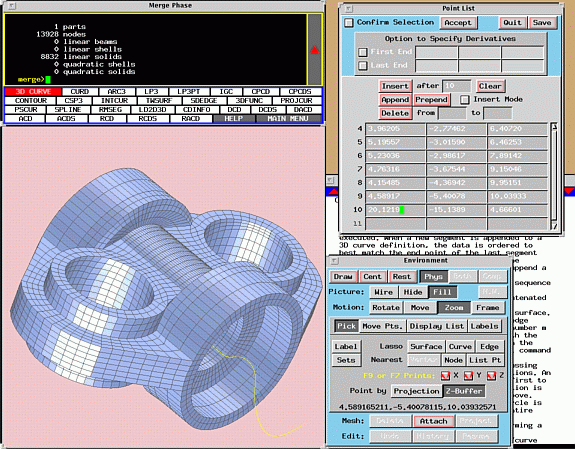
Task: Toggle the Y print checkbox
Action: tap(468, 376)
